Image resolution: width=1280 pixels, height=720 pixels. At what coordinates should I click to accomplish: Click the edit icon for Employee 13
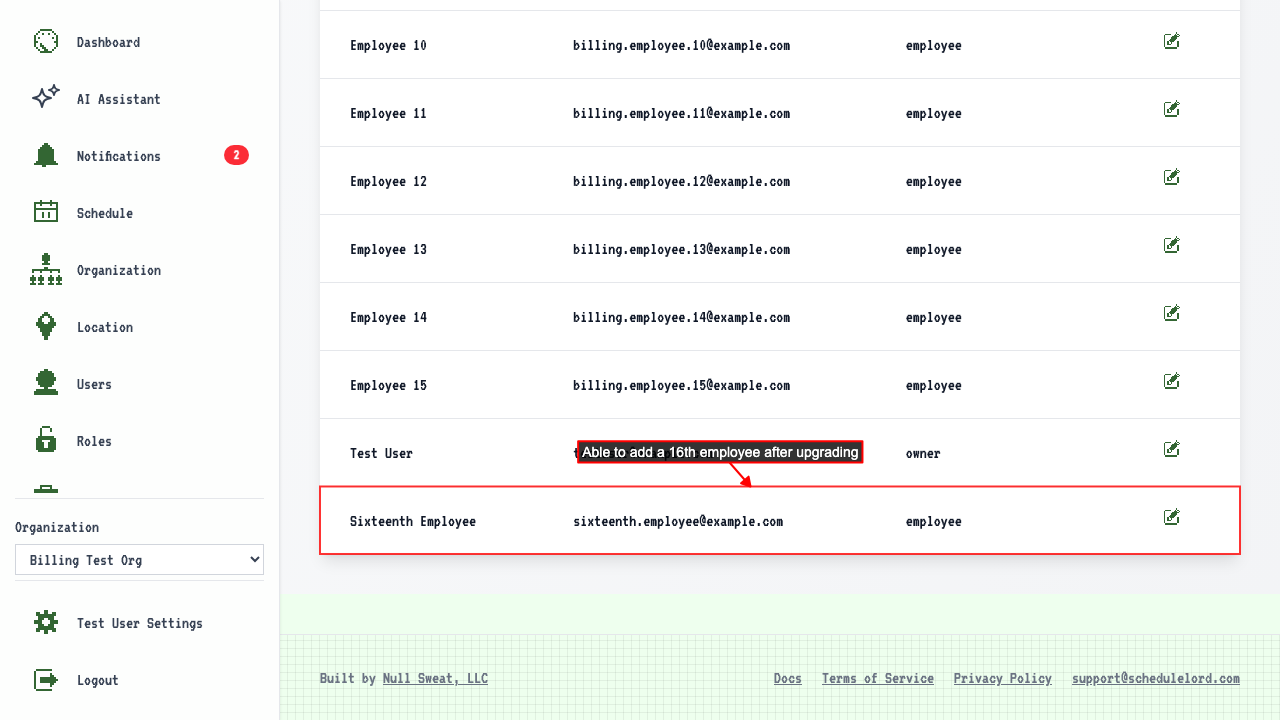(1172, 245)
